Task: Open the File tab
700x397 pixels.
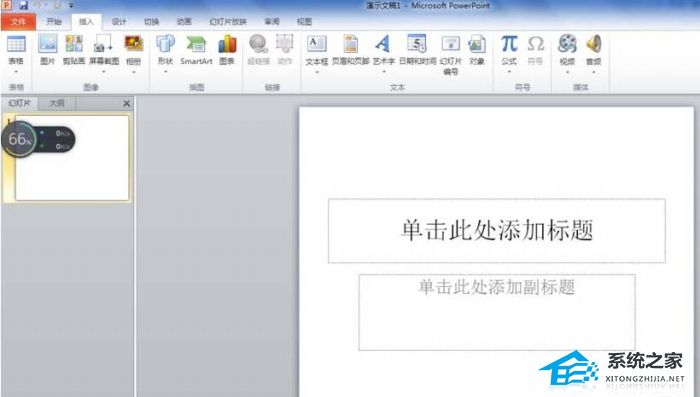Action: [x=18, y=21]
